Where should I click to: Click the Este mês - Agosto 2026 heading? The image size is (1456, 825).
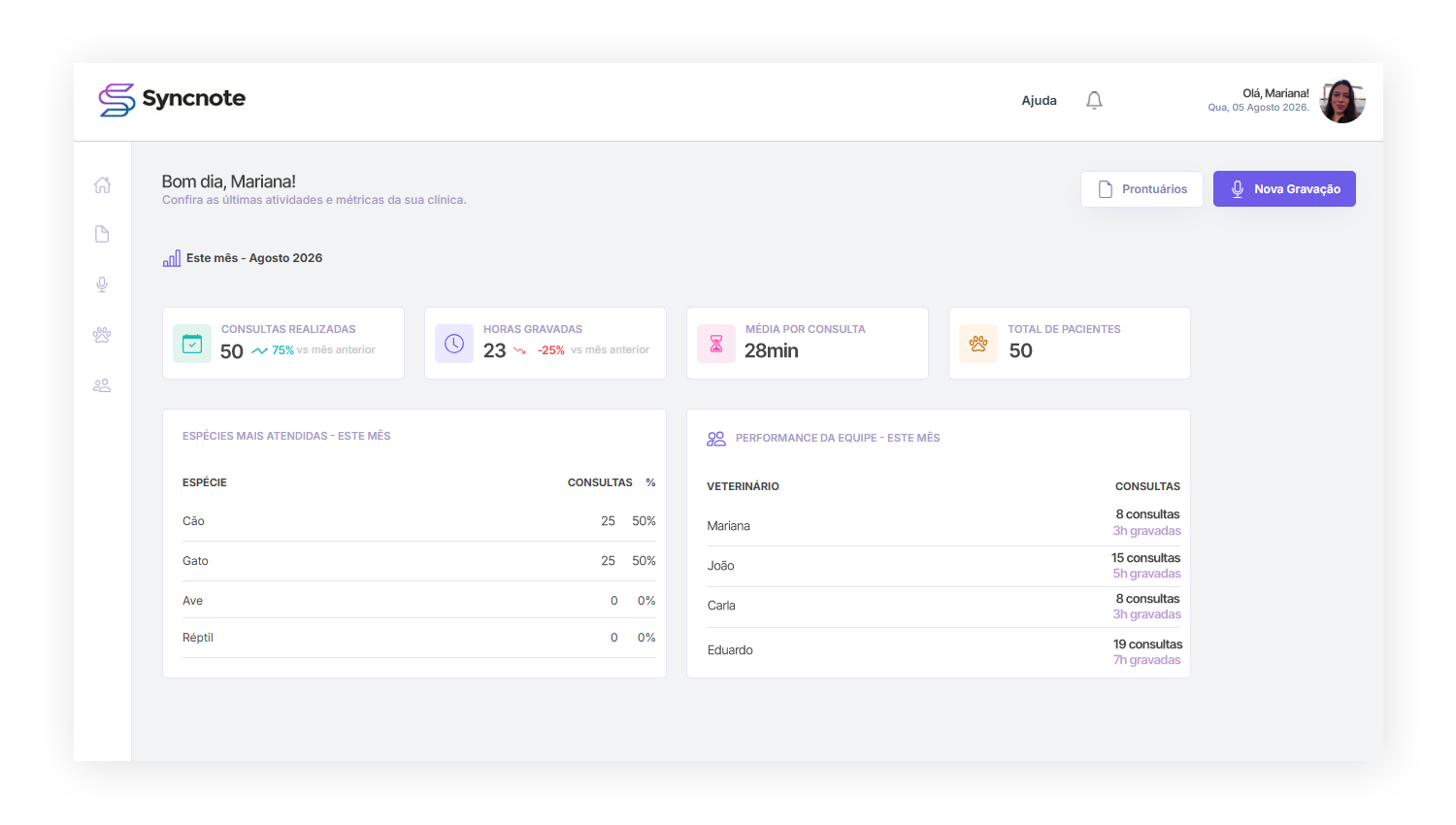(x=254, y=258)
